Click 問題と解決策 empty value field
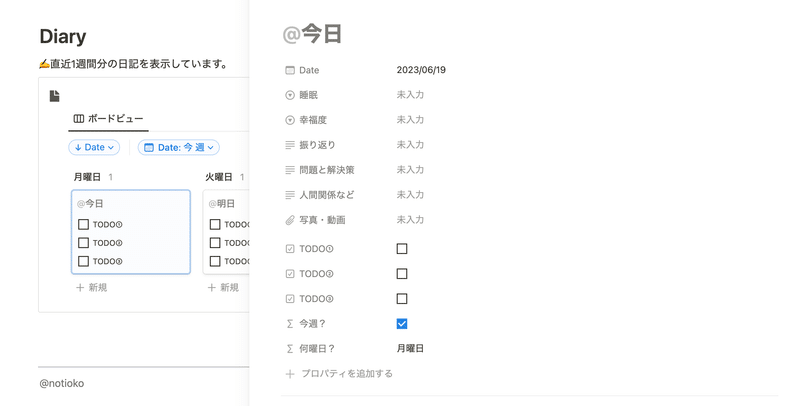The height and width of the screenshot is (406, 800). 410,170
